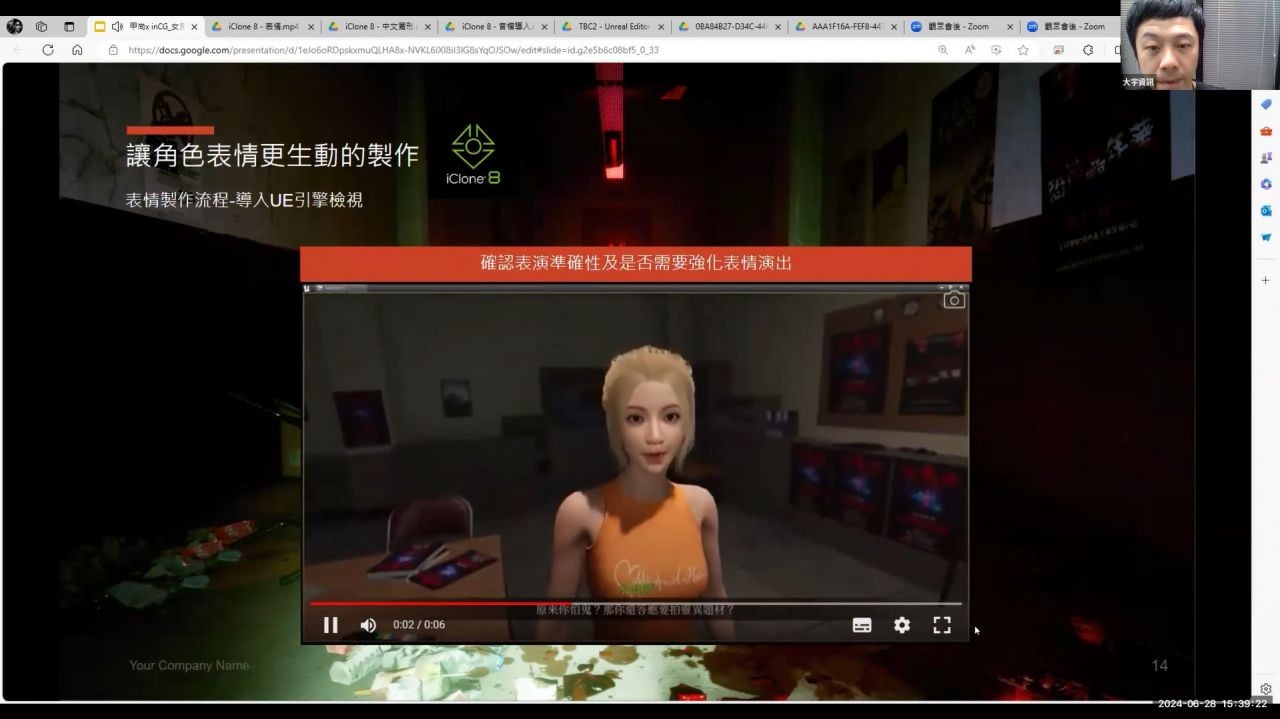1280x719 pixels.
Task: Click the camera snapshot icon in video
Action: tap(954, 300)
